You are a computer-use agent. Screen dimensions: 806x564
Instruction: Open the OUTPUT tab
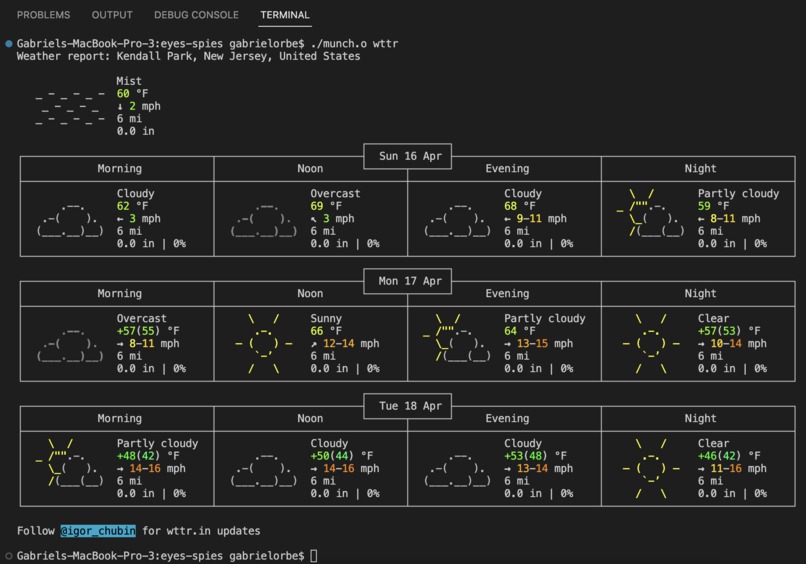click(x=112, y=15)
